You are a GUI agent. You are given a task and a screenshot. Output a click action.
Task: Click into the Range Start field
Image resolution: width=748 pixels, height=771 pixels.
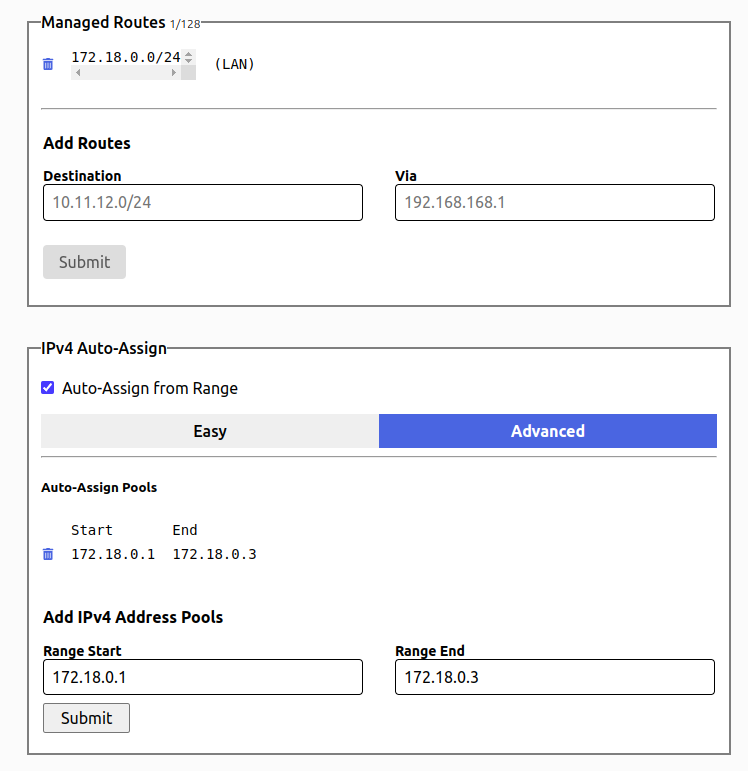click(203, 677)
